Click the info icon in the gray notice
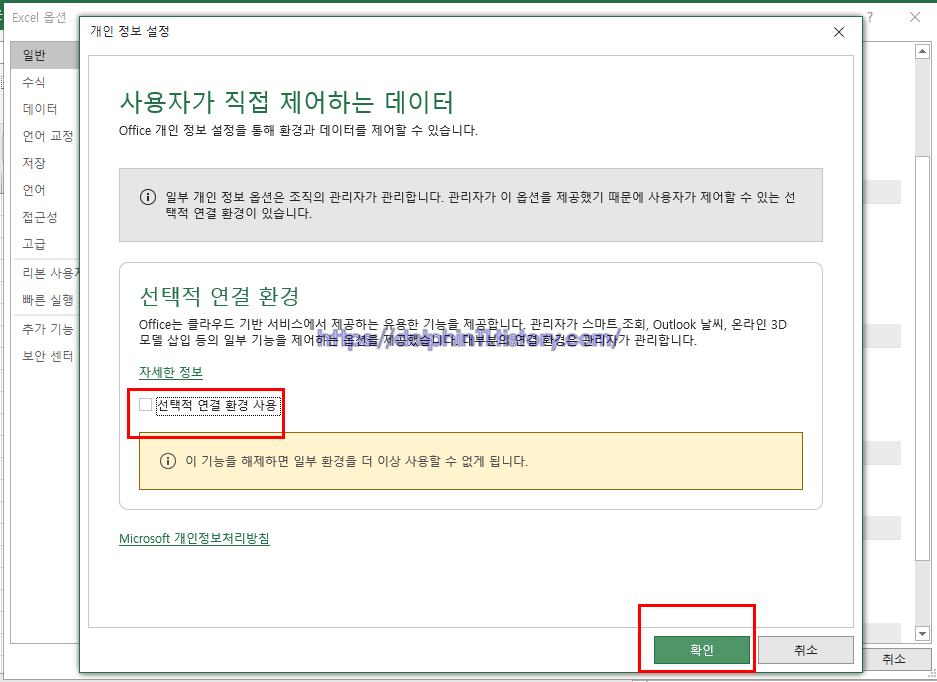Screen dimensions: 937x682 coord(148,197)
